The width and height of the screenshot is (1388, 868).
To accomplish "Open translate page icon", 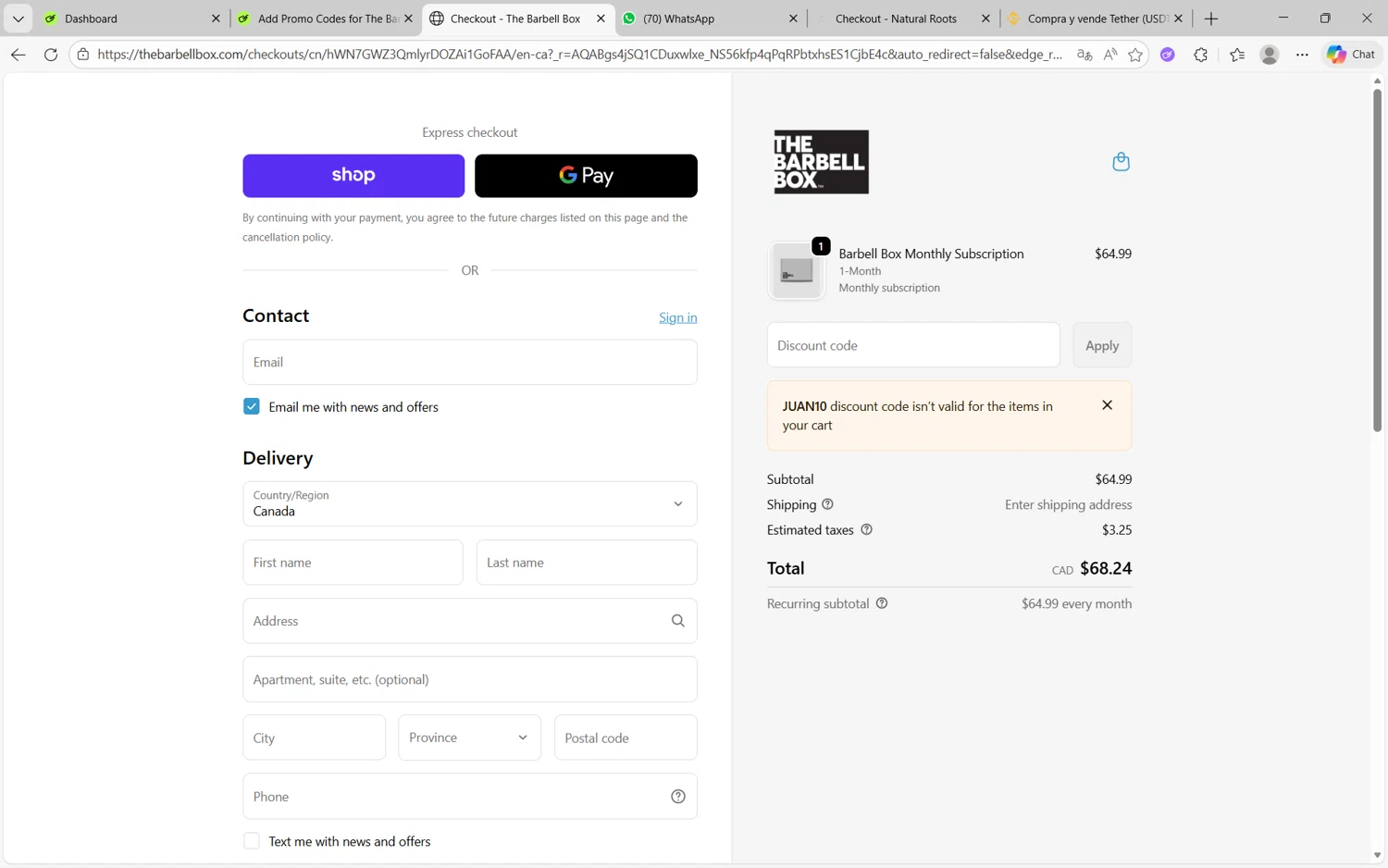I will click(1084, 55).
